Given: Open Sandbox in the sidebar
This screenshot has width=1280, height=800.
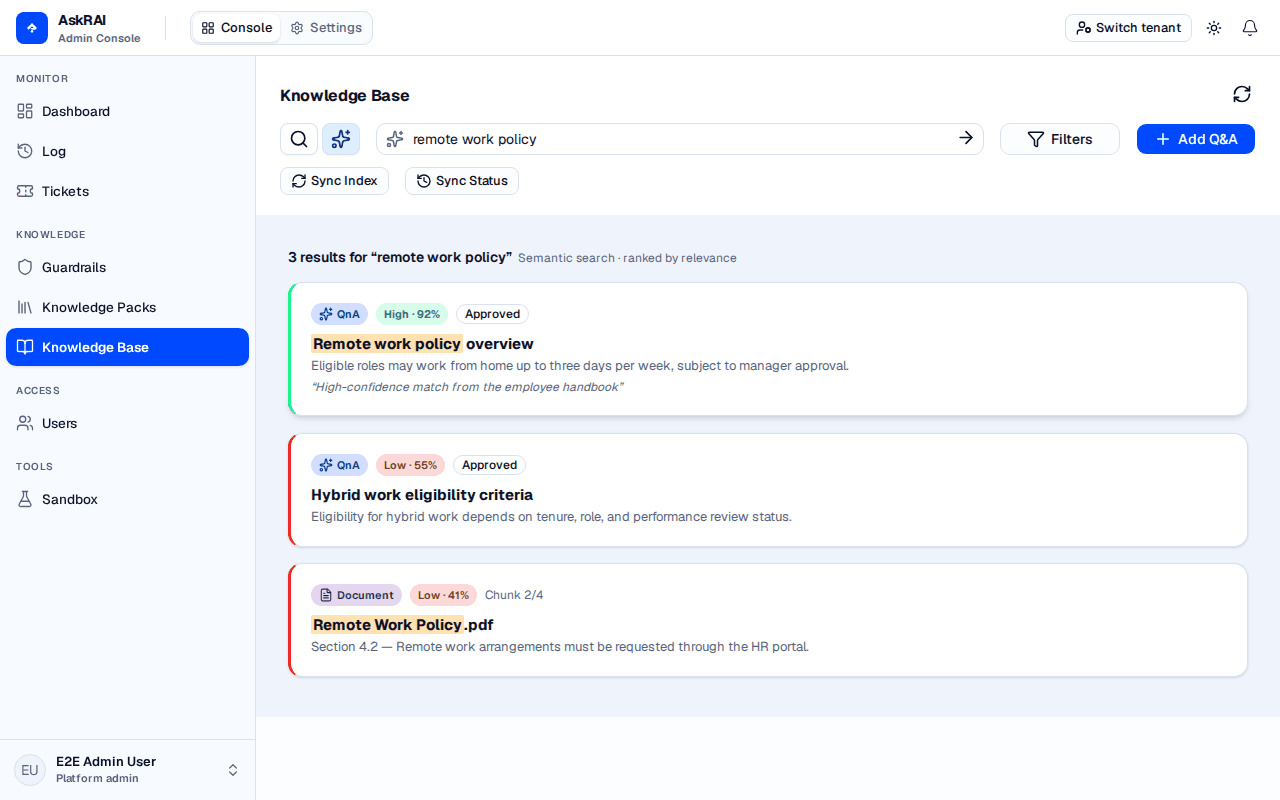Looking at the screenshot, I should click(127, 499).
